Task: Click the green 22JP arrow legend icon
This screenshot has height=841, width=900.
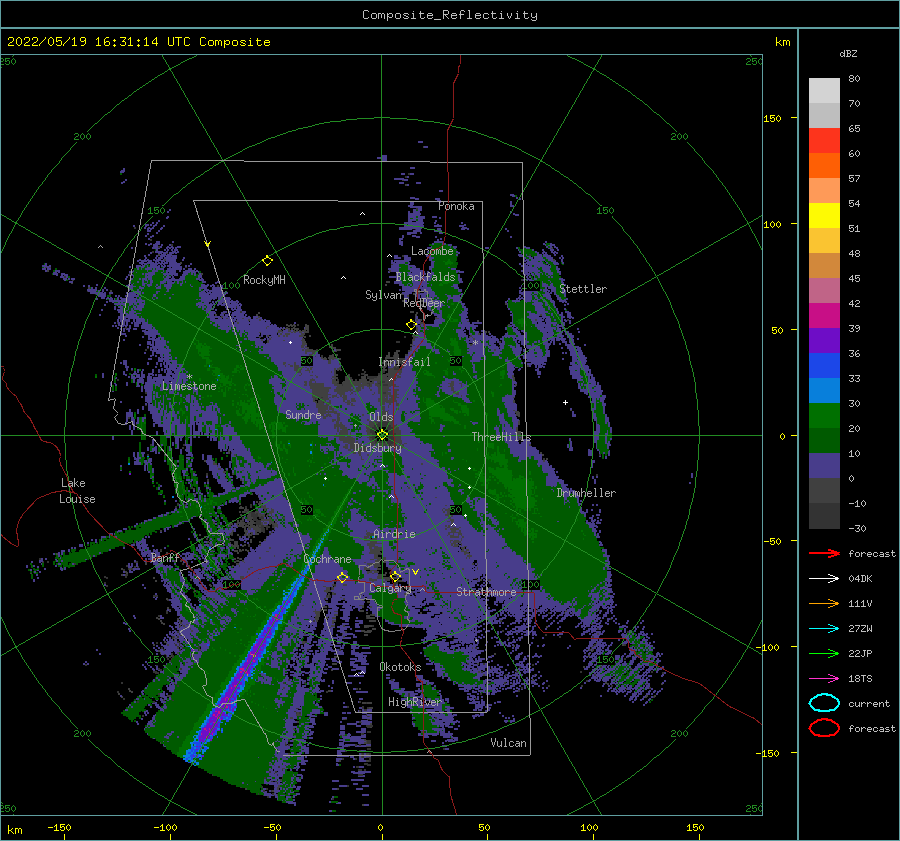Action: [824, 653]
